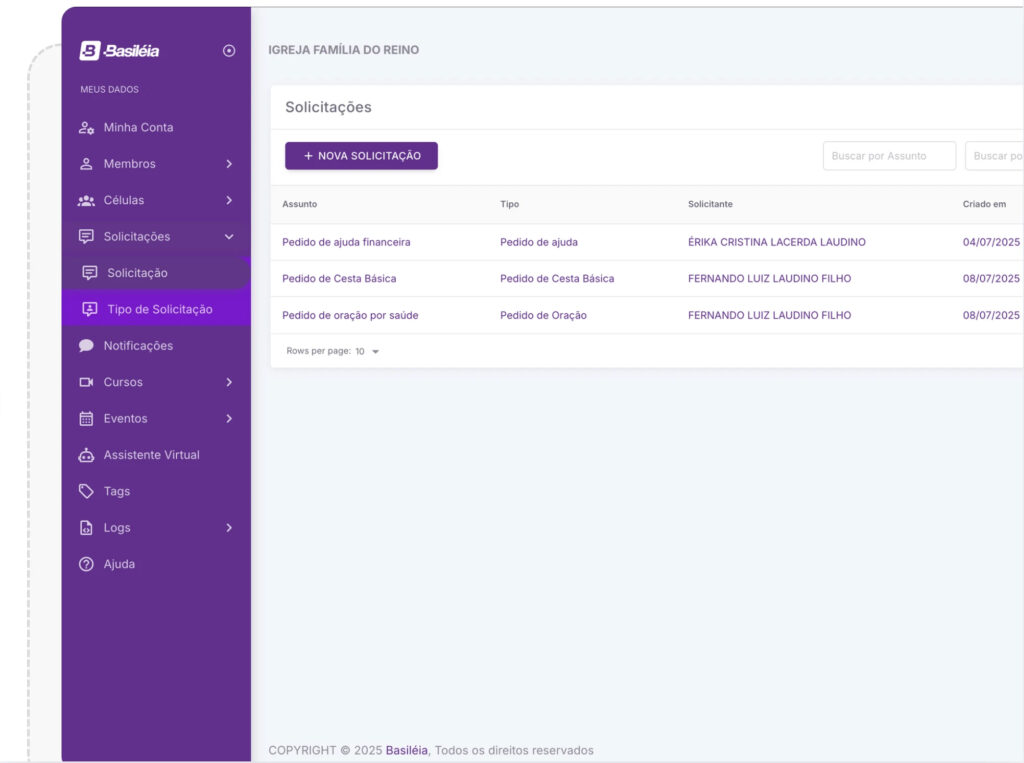Viewport: 1024px width, 763px height.
Task: Click the Células group icon
Action: [x=87, y=201]
